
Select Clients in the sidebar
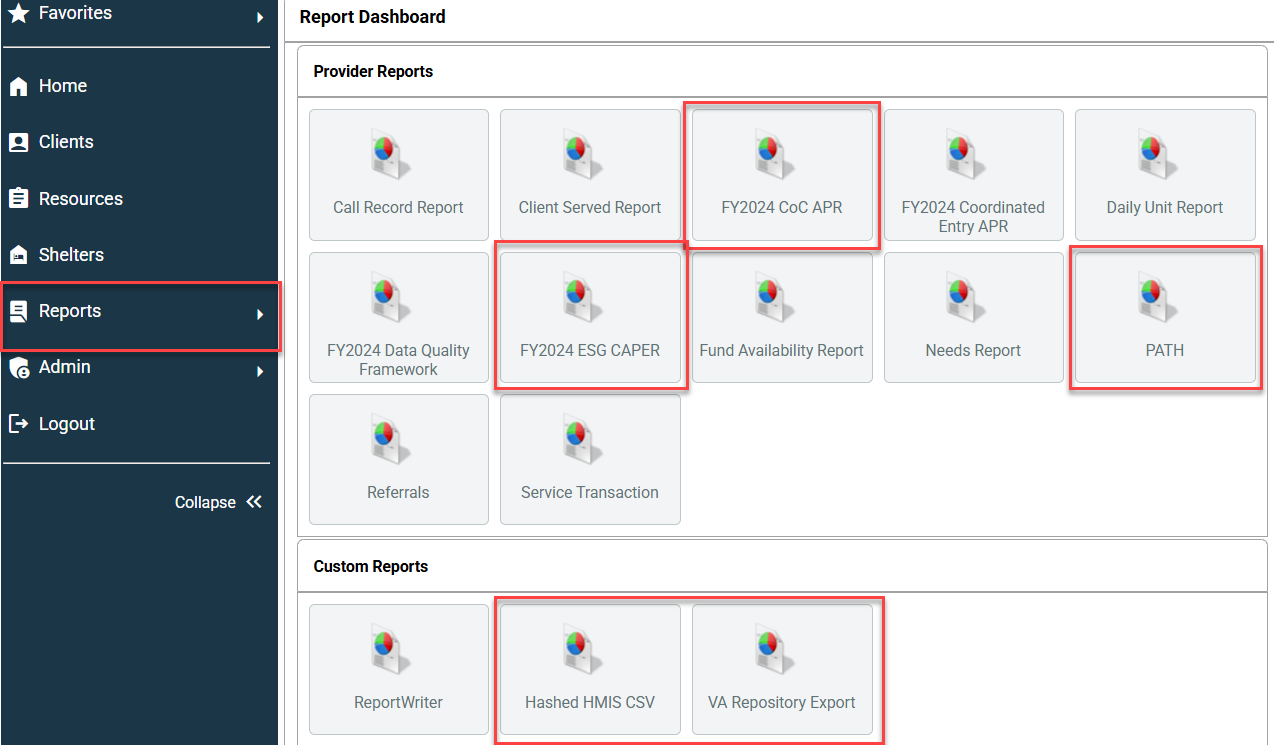tap(65, 142)
